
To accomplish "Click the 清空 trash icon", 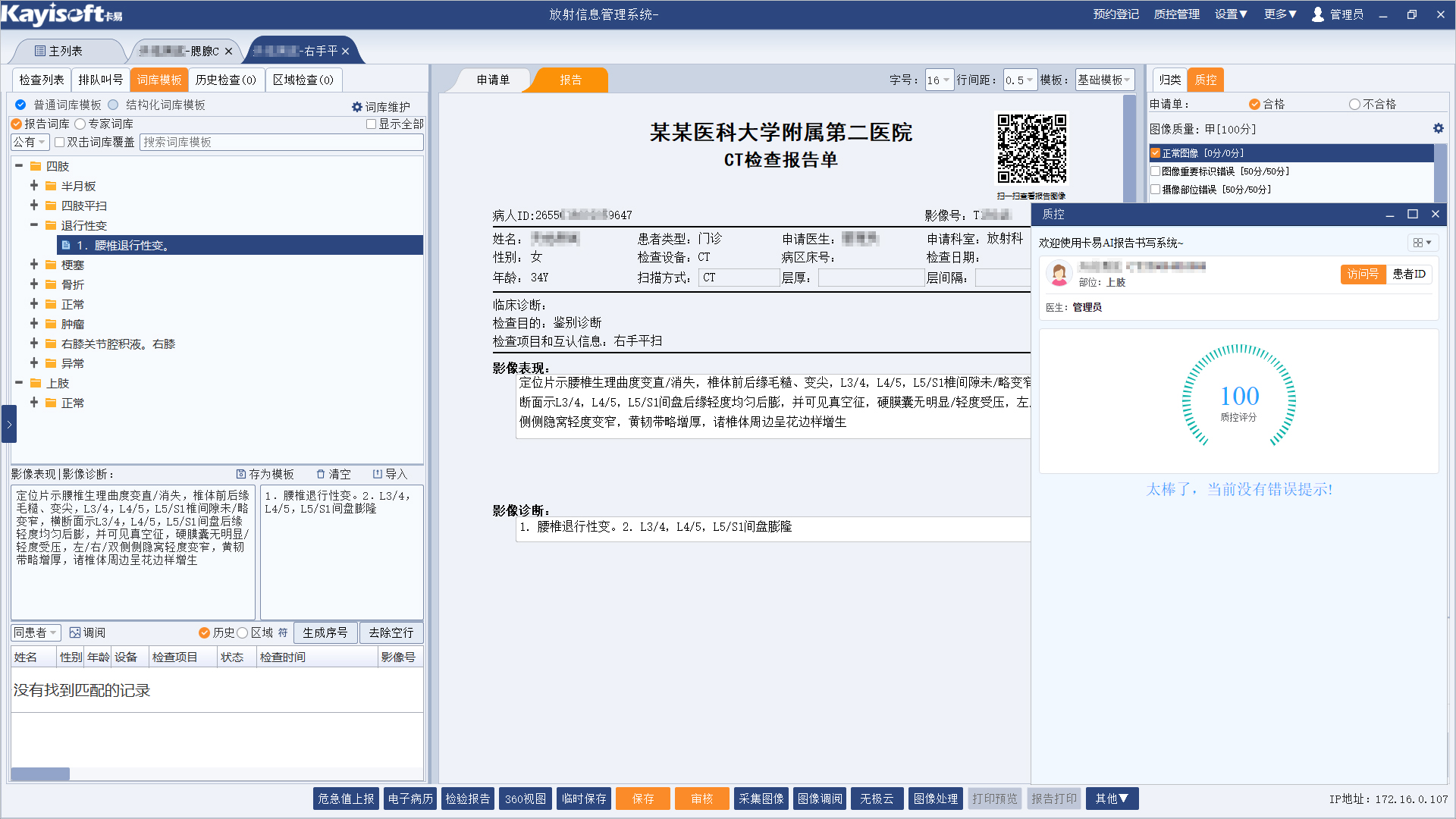I will pyautogui.click(x=321, y=474).
